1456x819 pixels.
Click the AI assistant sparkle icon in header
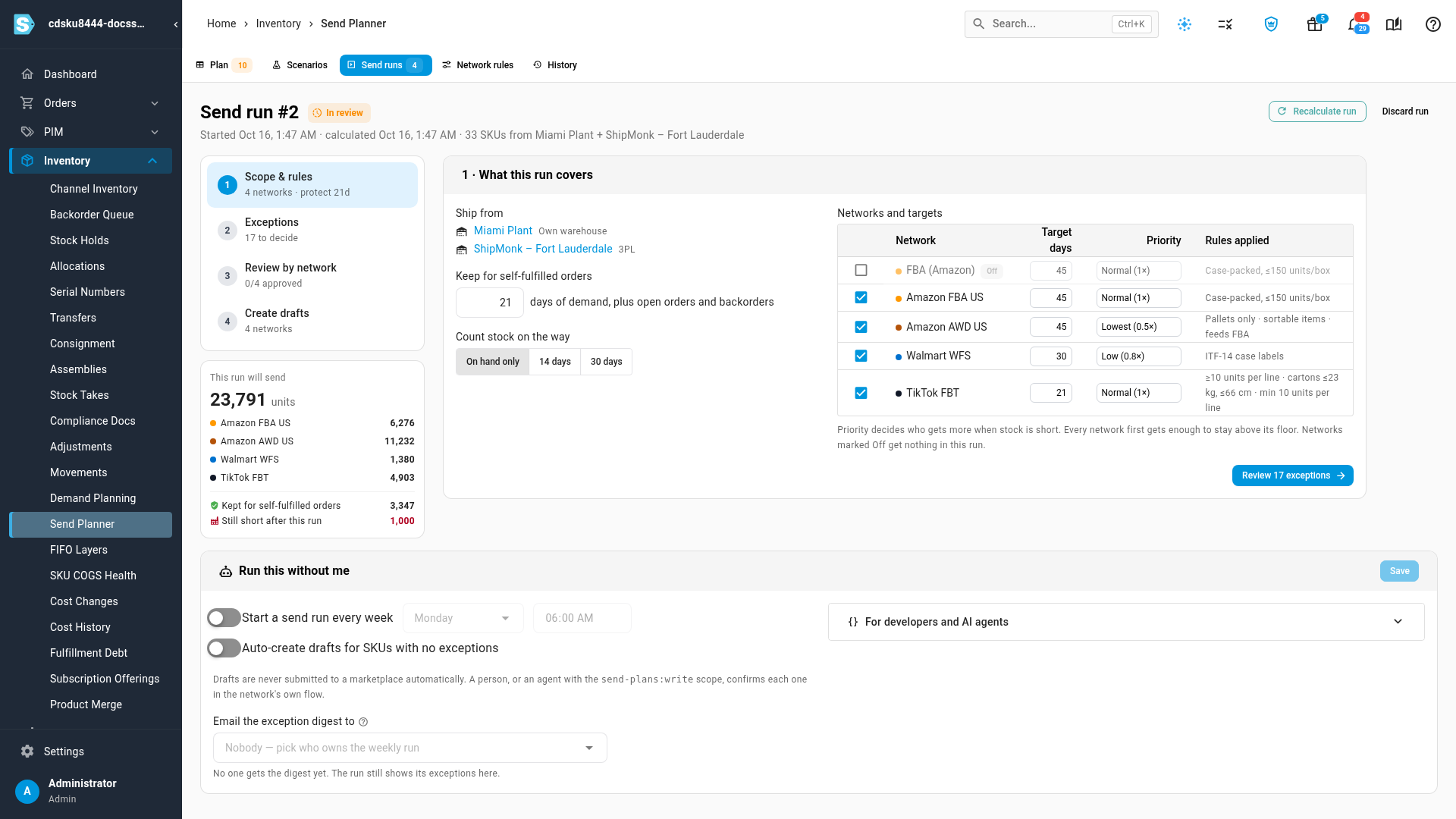pos(1185,24)
